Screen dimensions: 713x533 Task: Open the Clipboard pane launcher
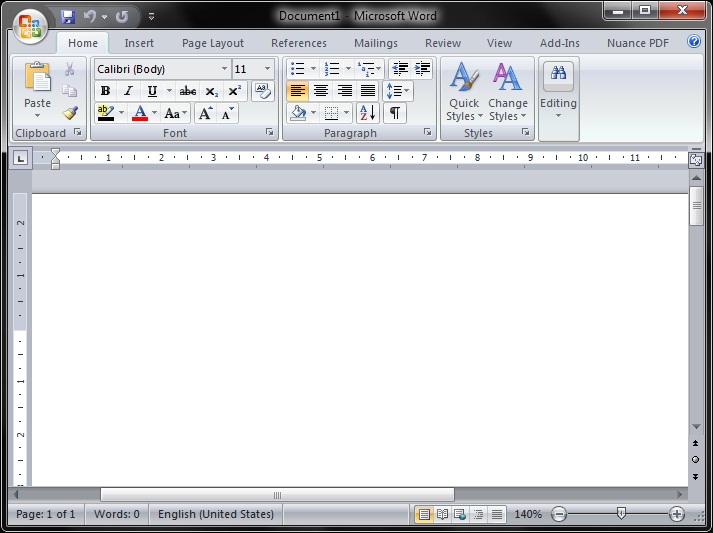point(78,132)
